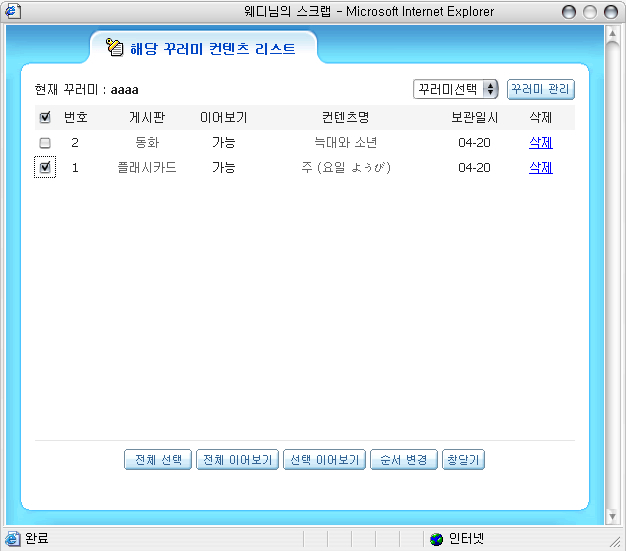Open the 꾸러미선택 dropdown
626x551 pixels.
455,89
